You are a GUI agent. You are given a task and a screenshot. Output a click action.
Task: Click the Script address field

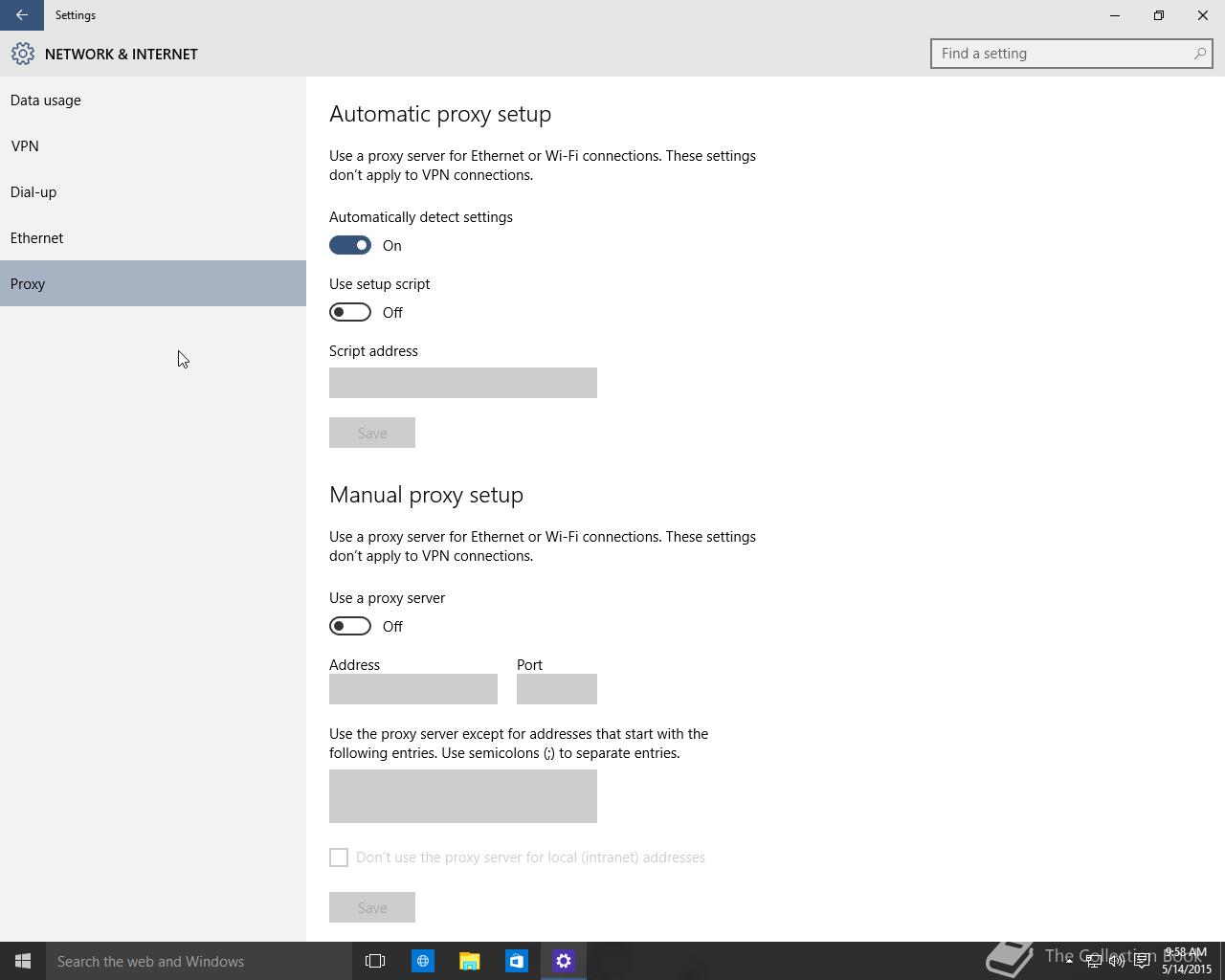463,383
